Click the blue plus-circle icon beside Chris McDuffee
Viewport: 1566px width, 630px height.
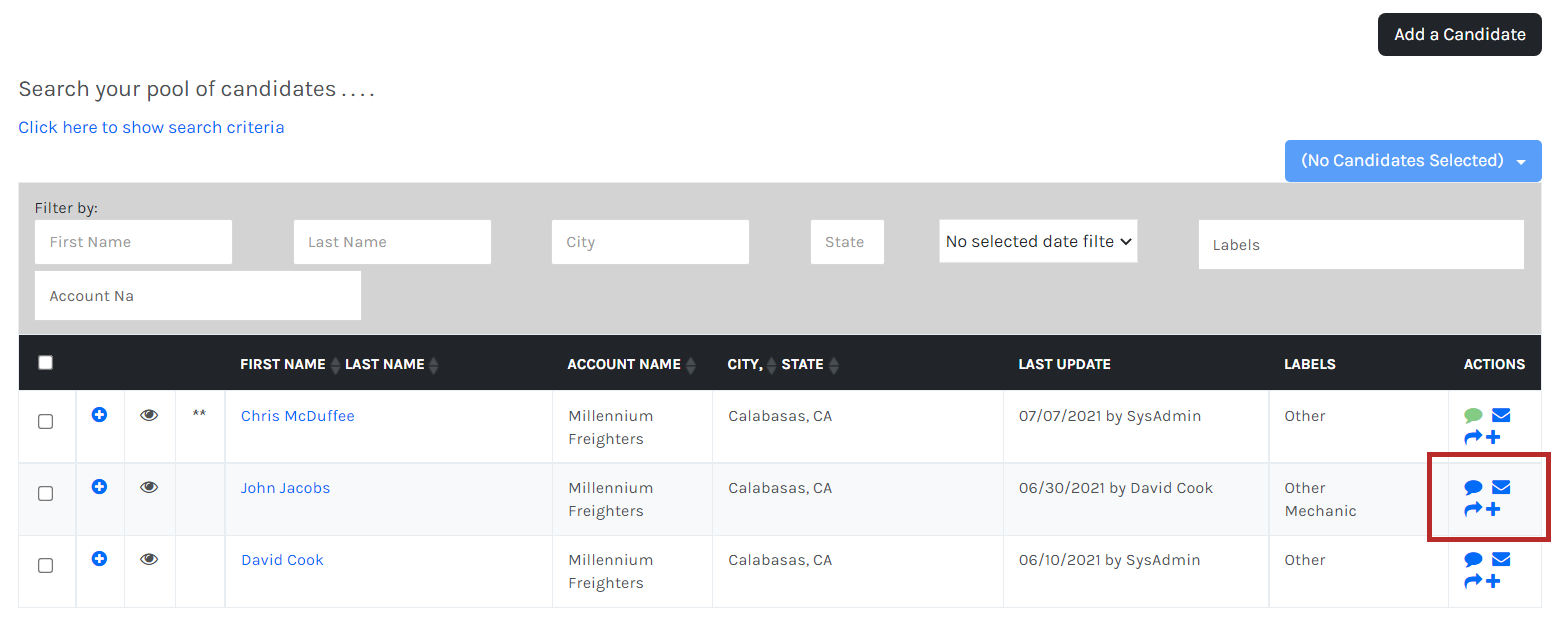pyautogui.click(x=99, y=415)
